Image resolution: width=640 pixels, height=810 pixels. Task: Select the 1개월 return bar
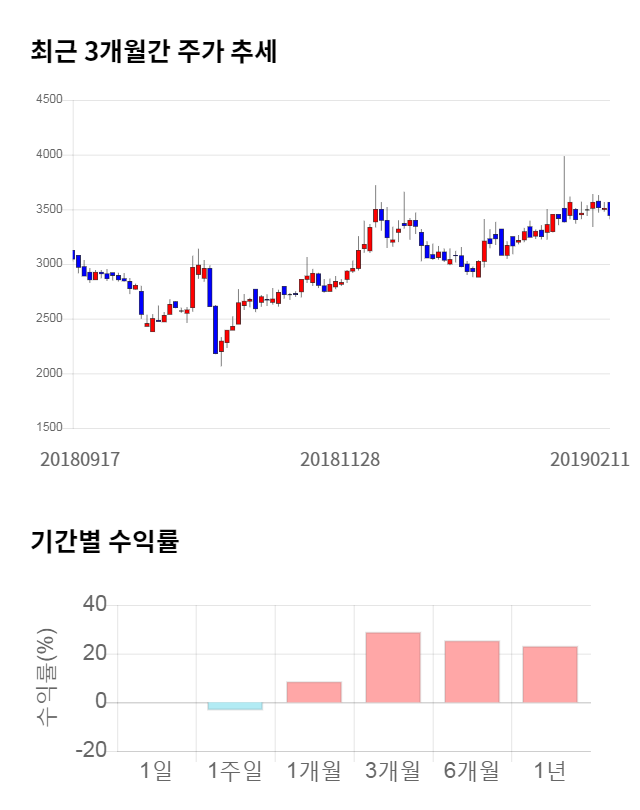[x=314, y=692]
